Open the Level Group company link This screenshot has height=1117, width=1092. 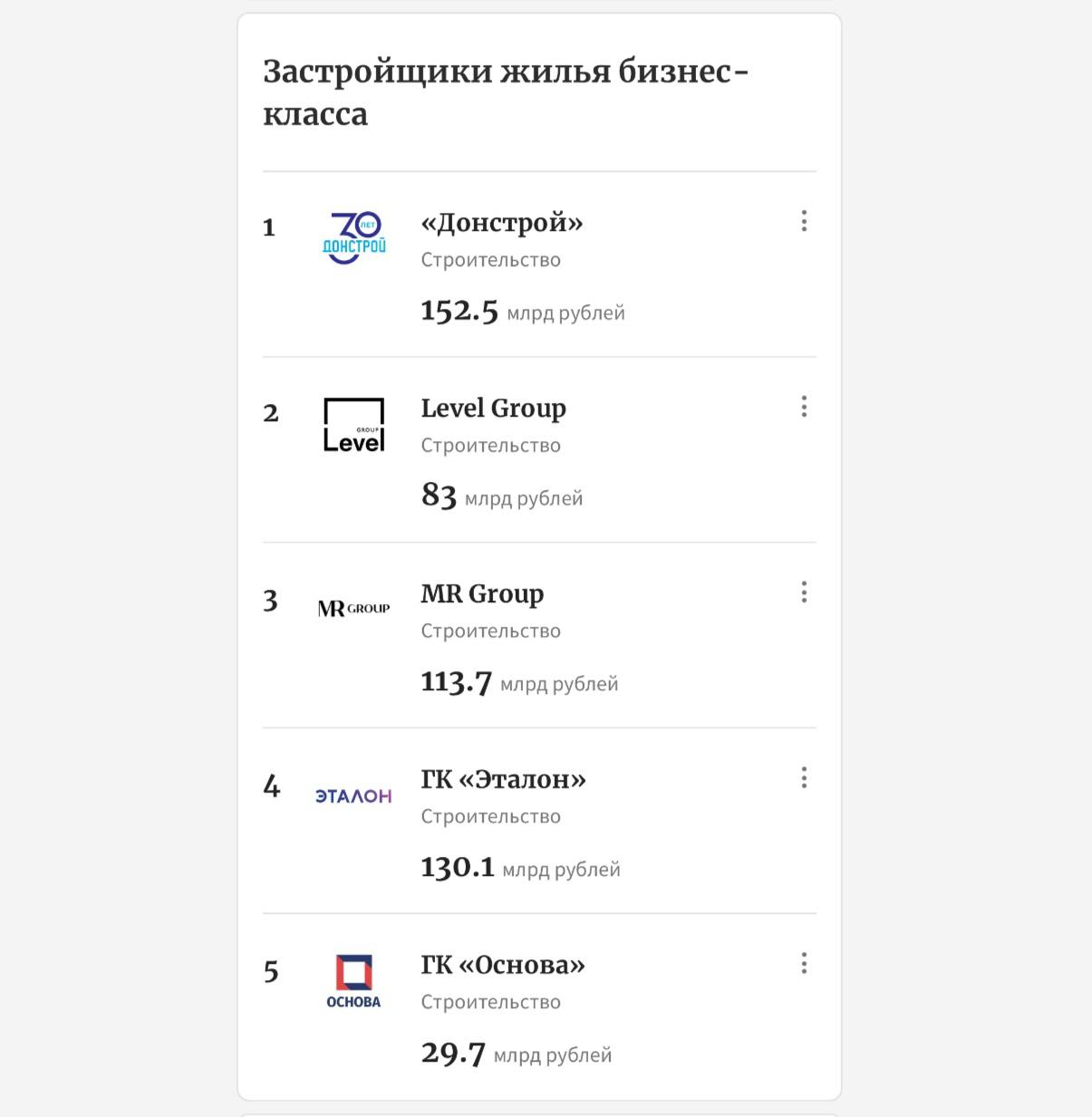pyautogui.click(x=494, y=409)
